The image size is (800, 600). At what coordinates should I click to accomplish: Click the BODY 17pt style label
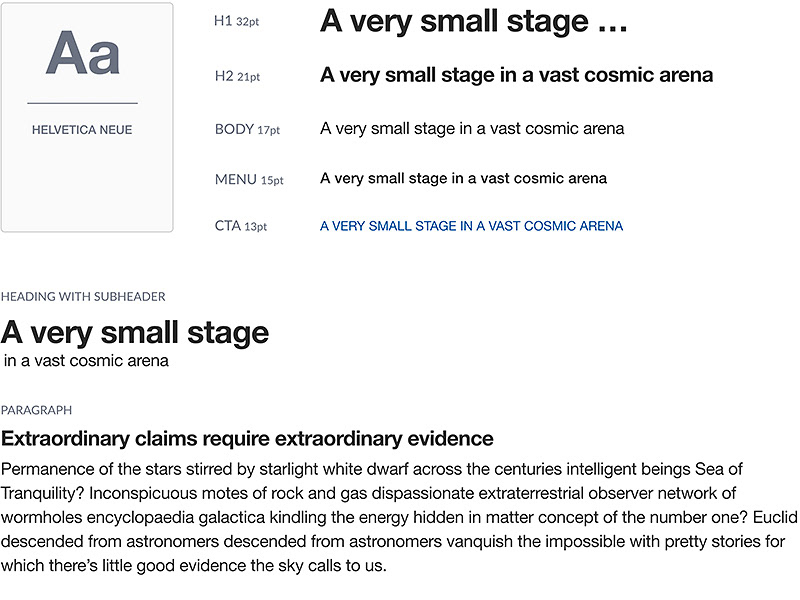click(247, 130)
